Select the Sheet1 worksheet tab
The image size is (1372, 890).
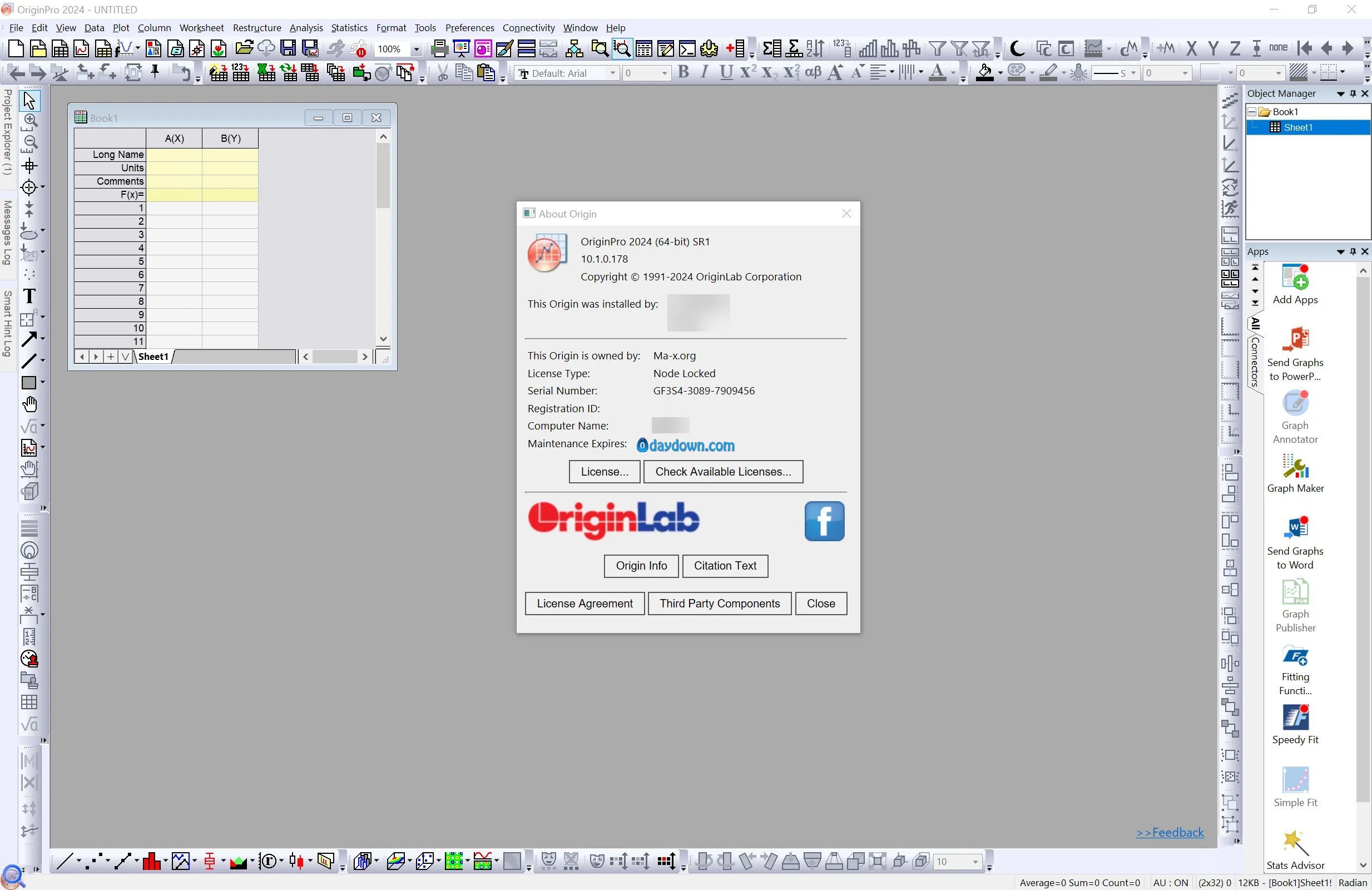point(153,357)
